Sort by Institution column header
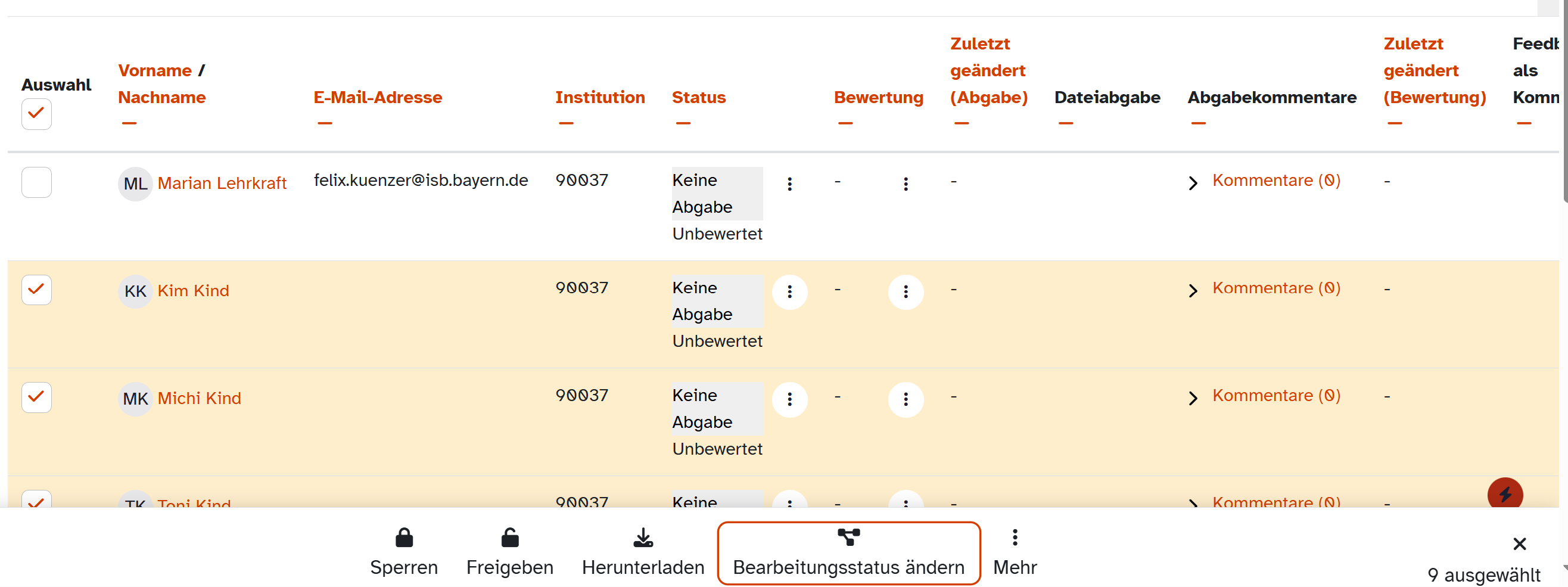Image resolution: width=1568 pixels, height=587 pixels. pyautogui.click(x=599, y=97)
